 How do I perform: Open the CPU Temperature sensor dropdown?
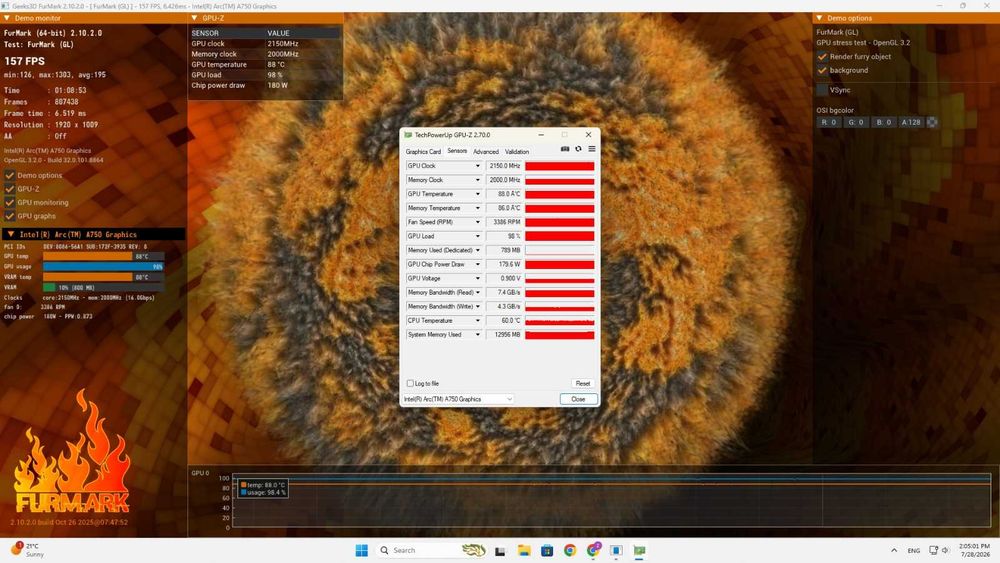pos(477,320)
